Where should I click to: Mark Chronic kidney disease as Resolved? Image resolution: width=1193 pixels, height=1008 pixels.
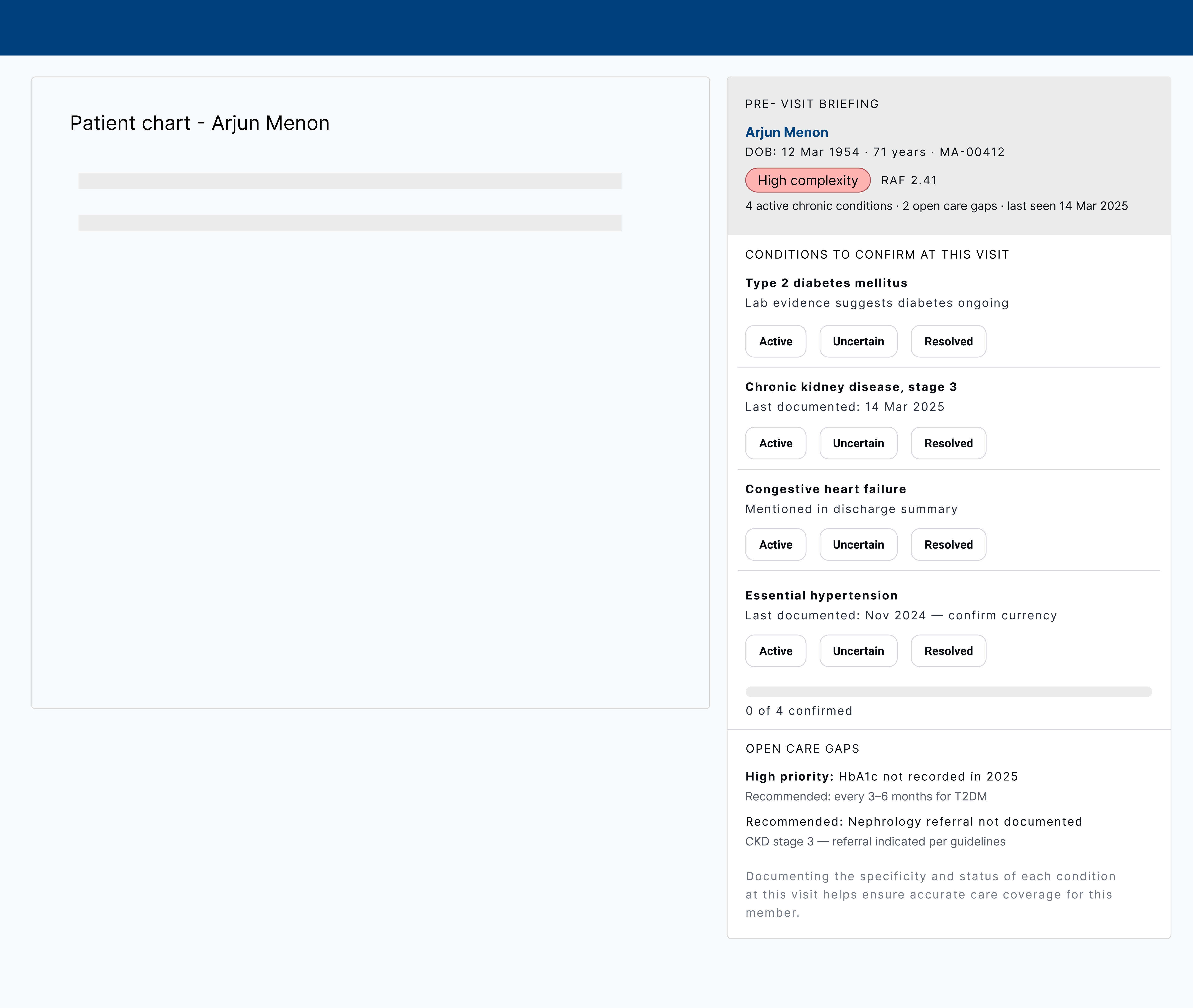948,443
